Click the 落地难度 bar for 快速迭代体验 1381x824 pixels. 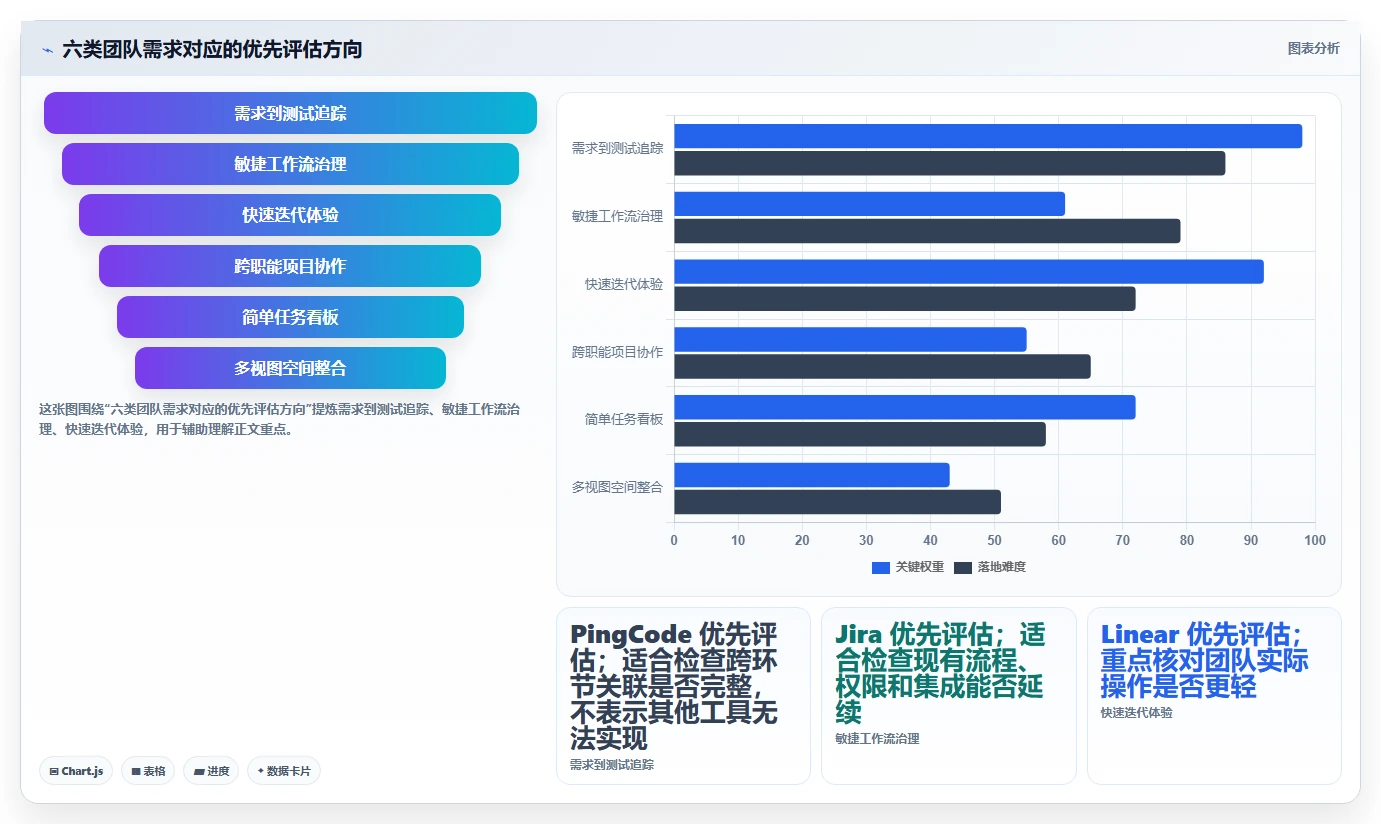click(905, 299)
